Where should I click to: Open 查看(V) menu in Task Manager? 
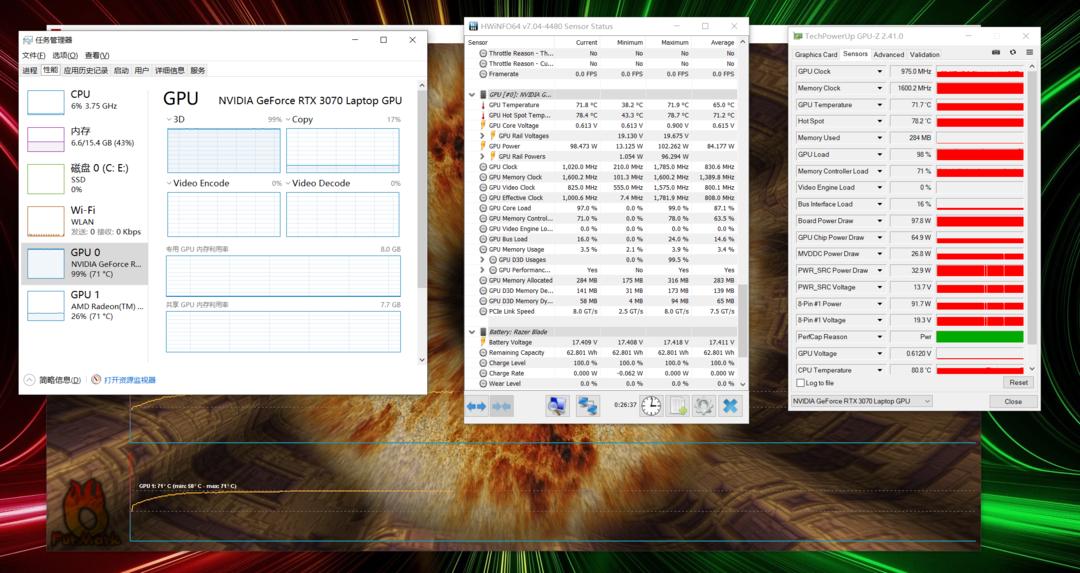[97, 55]
